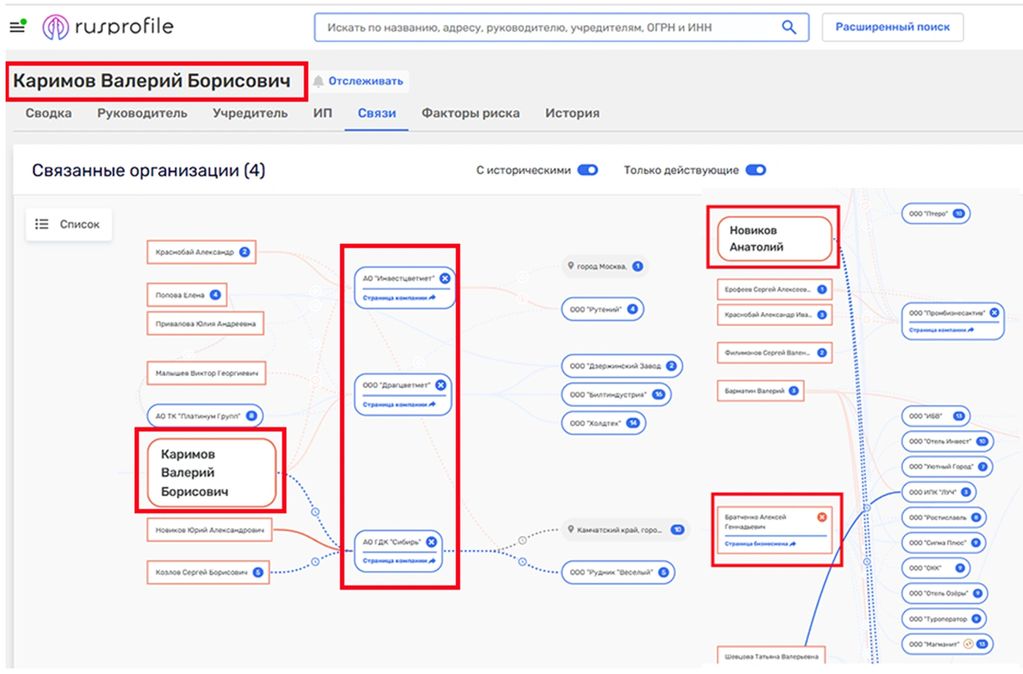Screen dimensions: 1023x674
Task: Expand the ООО "Рутений" node count badge
Action: [x=632, y=309]
